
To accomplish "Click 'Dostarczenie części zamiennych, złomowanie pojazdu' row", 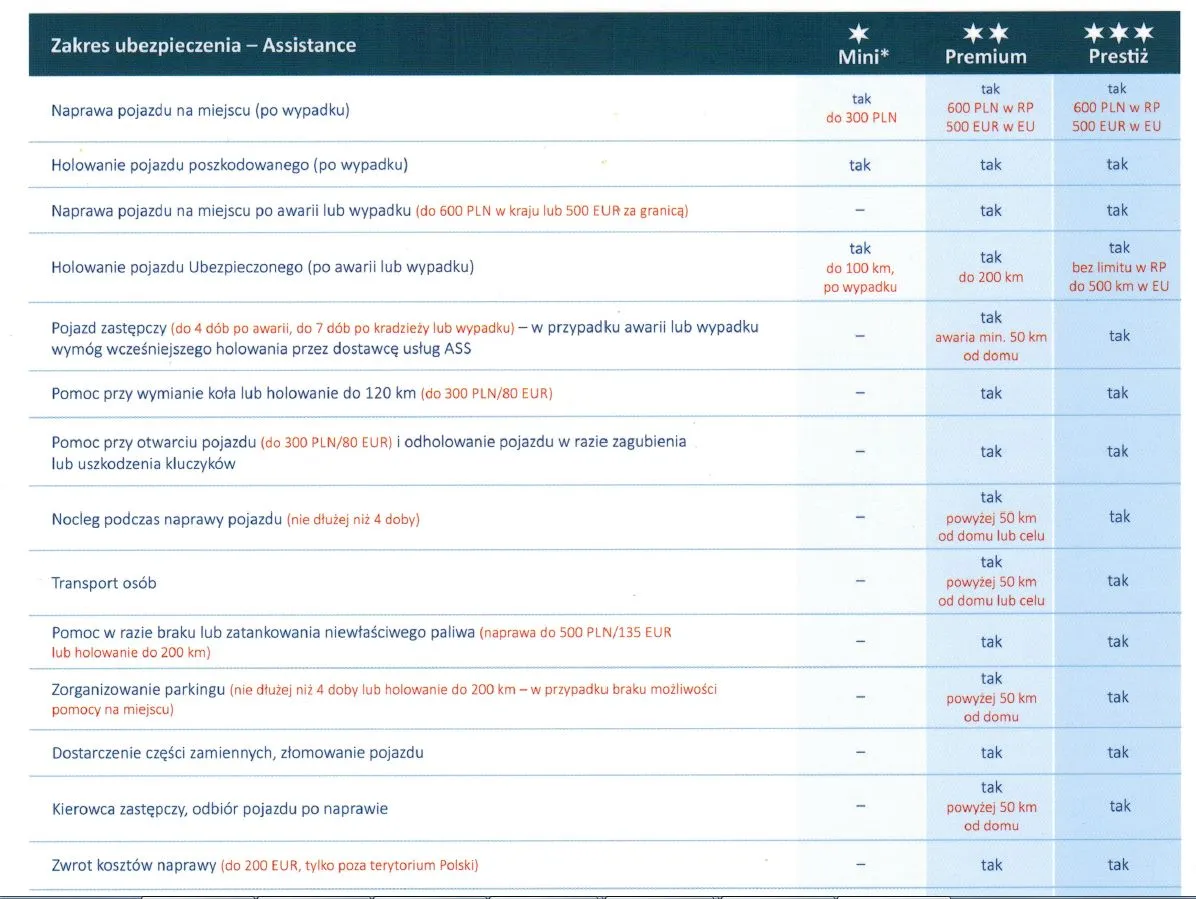I will pos(237,752).
